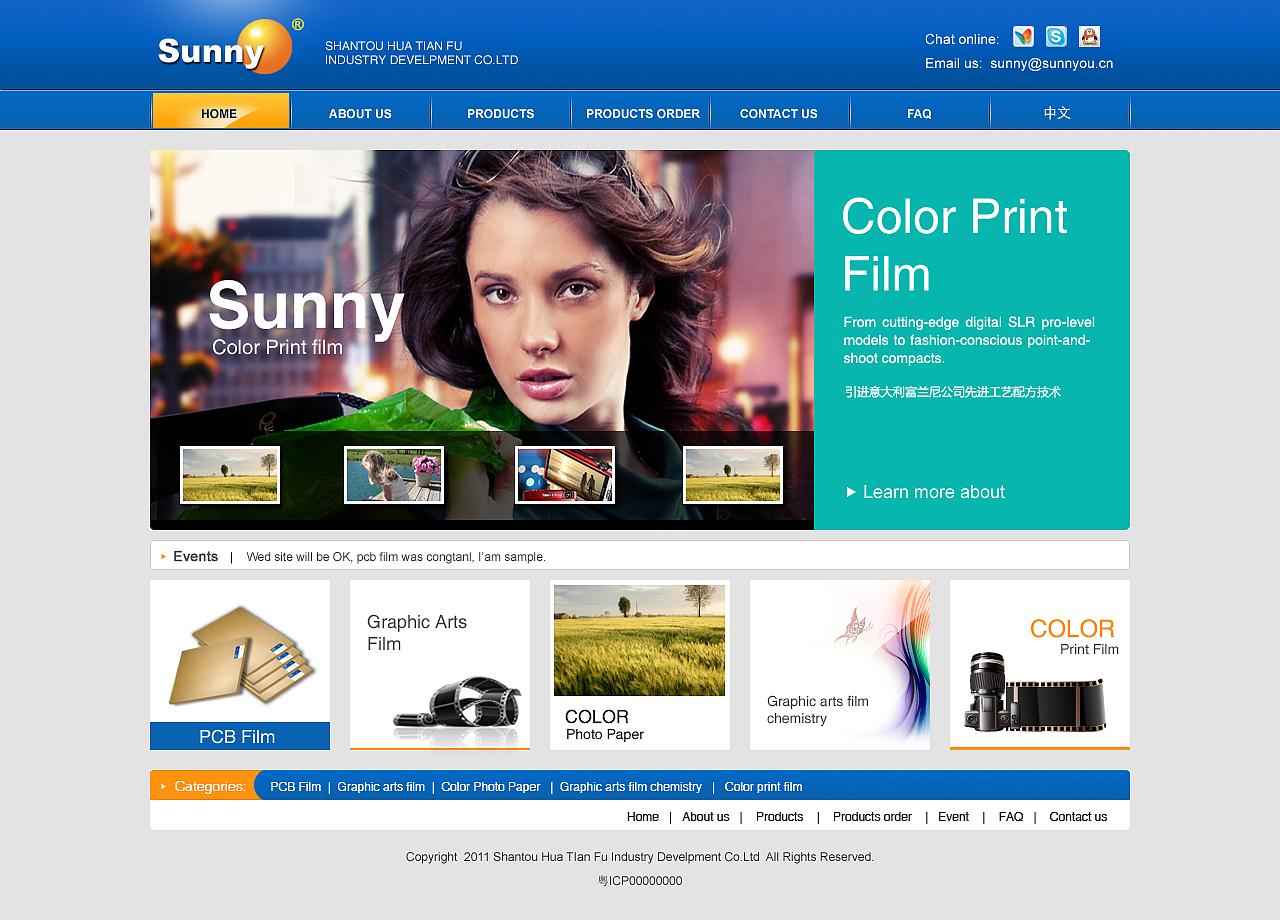Open MSN chat icon in header
The image size is (1280, 920).
1022,37
